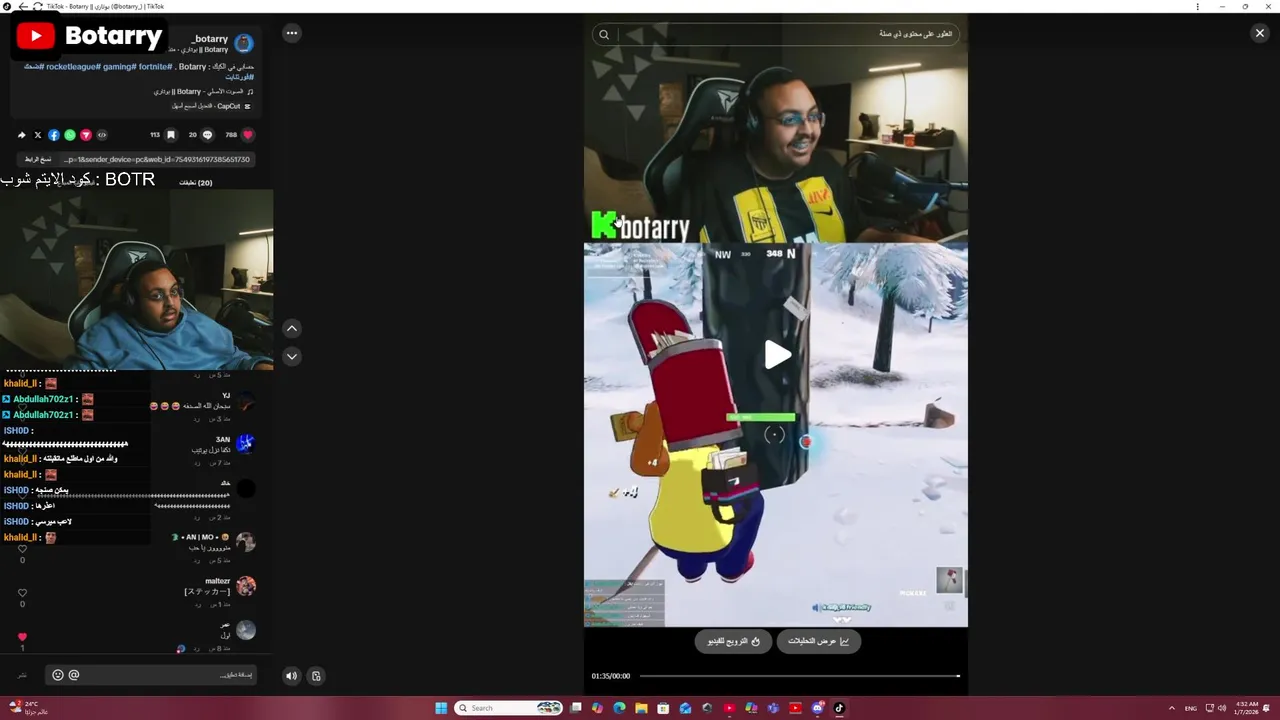Open the #fortnite hashtag
This screenshot has width=1280, height=720.
coord(155,67)
